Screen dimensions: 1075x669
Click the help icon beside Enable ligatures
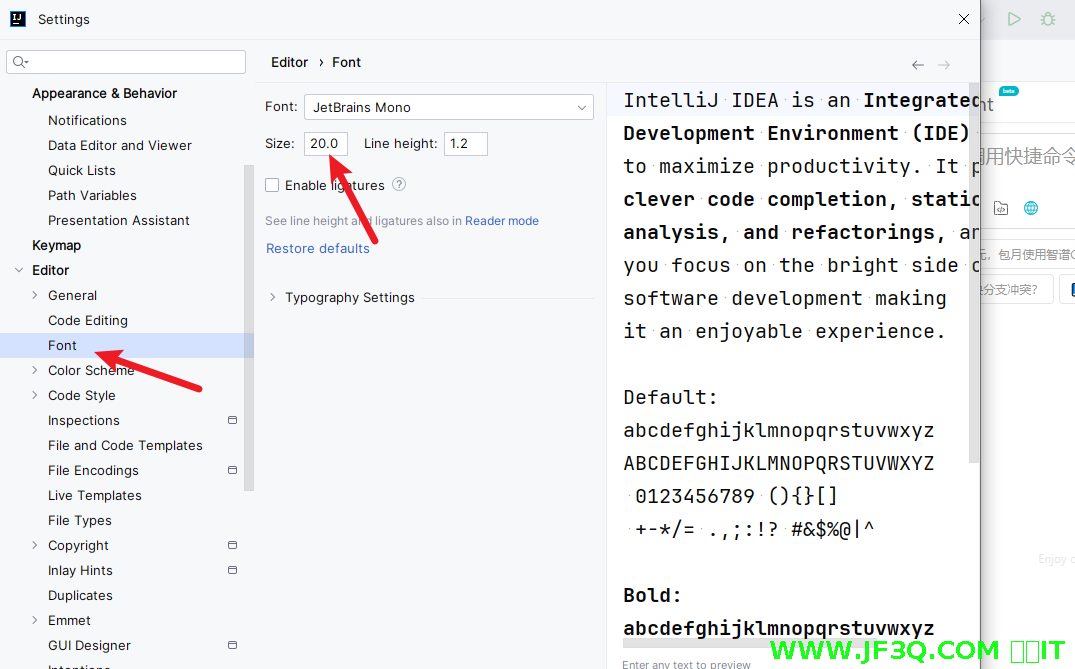pos(399,184)
